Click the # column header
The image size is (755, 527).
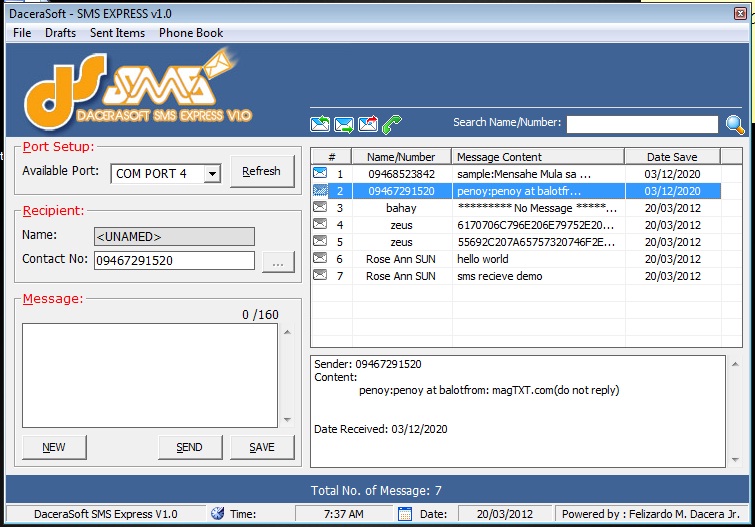coord(332,157)
